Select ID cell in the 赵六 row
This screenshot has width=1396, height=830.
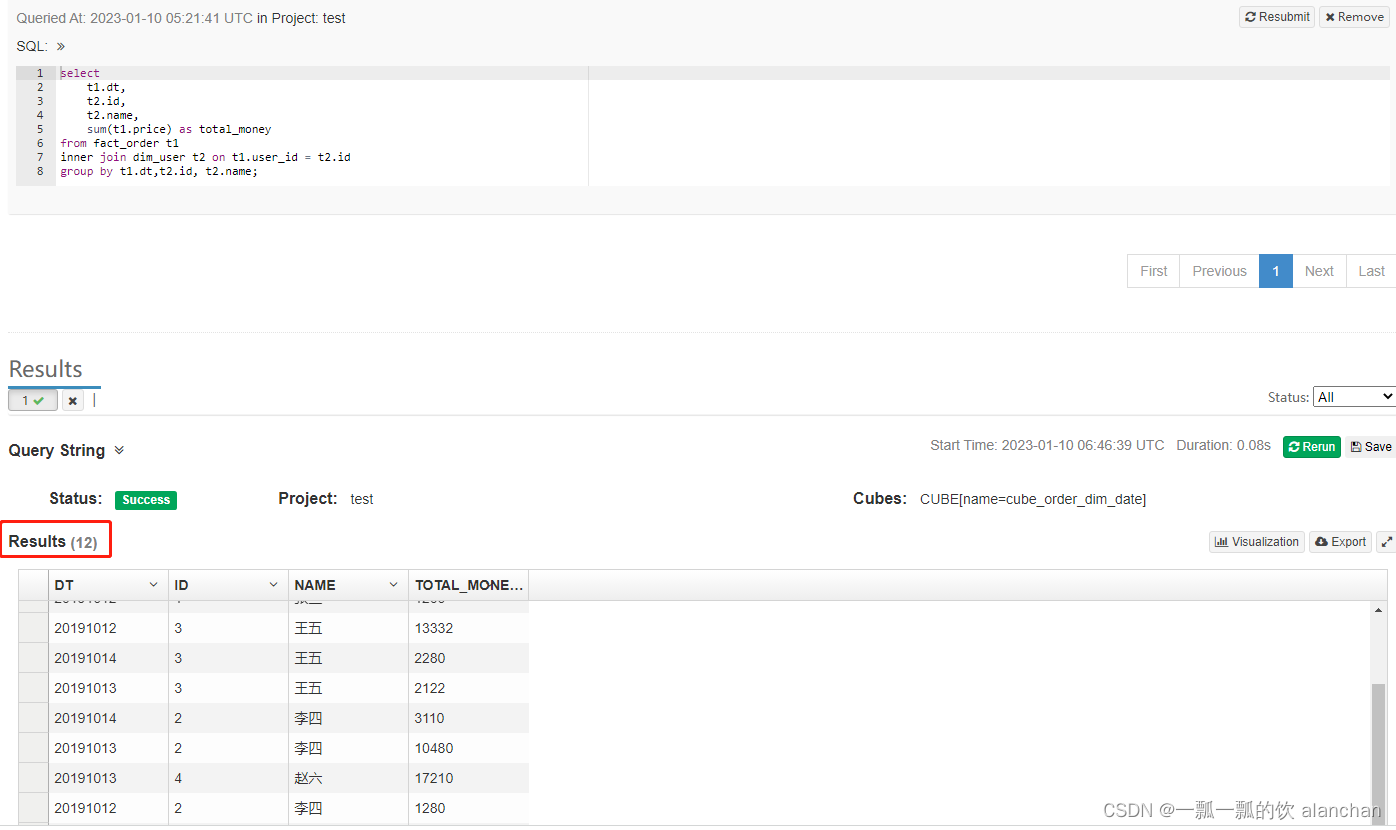click(x=228, y=778)
